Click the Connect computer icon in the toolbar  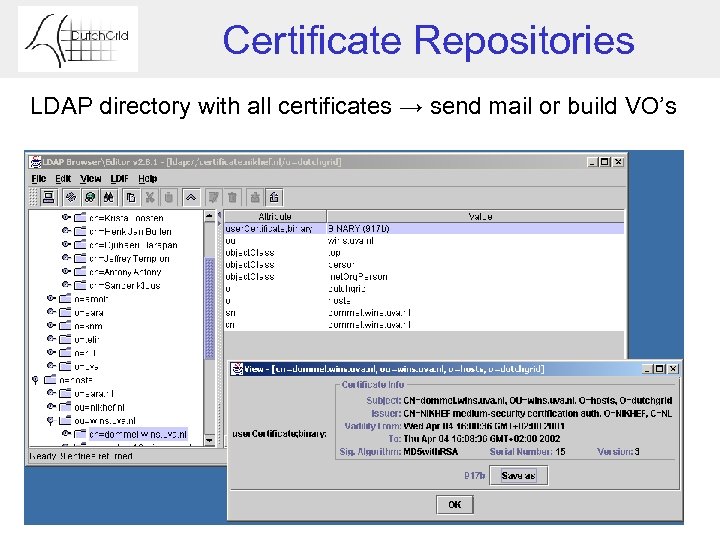click(x=48, y=197)
